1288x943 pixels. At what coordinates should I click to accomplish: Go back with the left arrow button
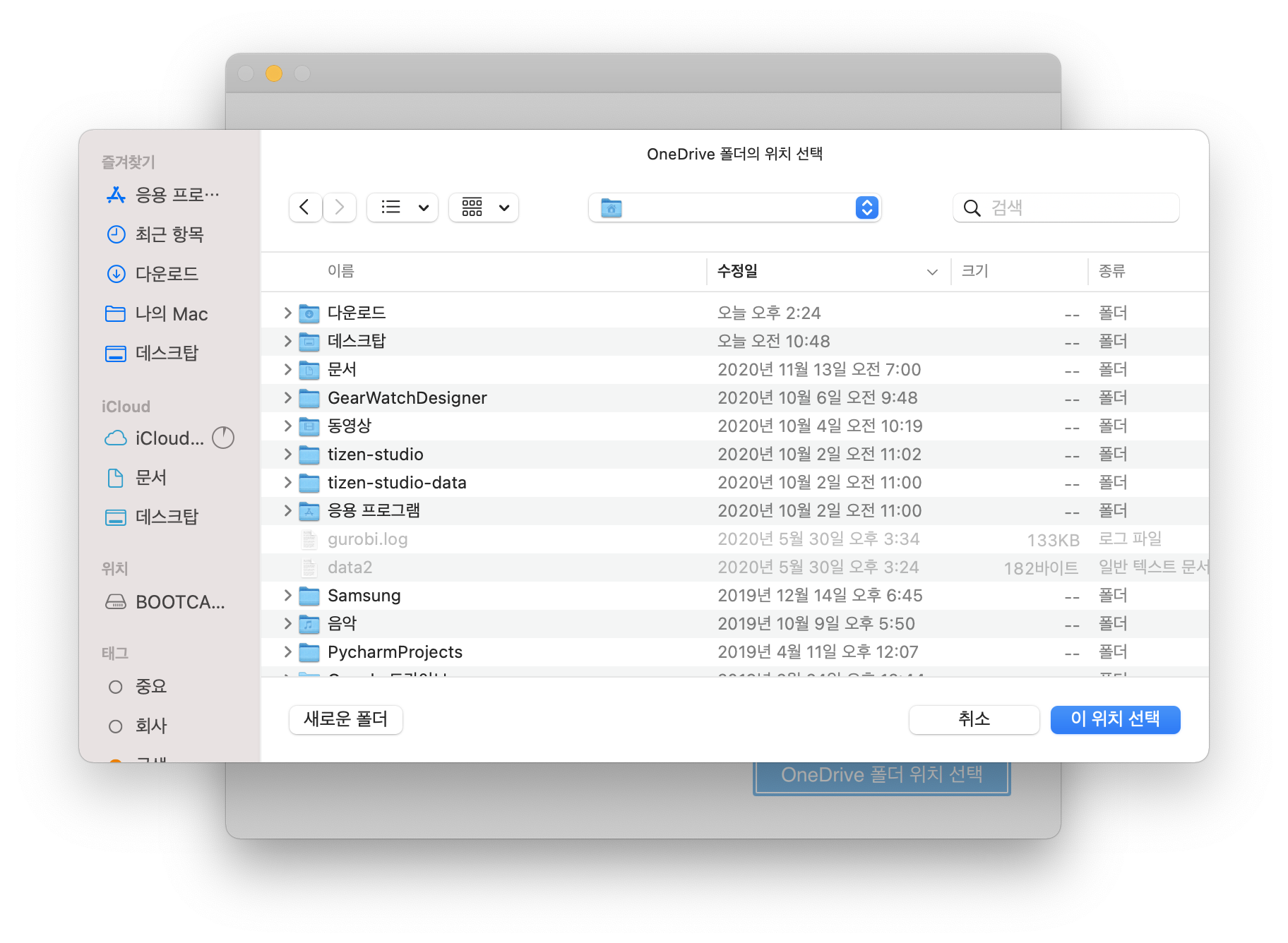pos(305,208)
